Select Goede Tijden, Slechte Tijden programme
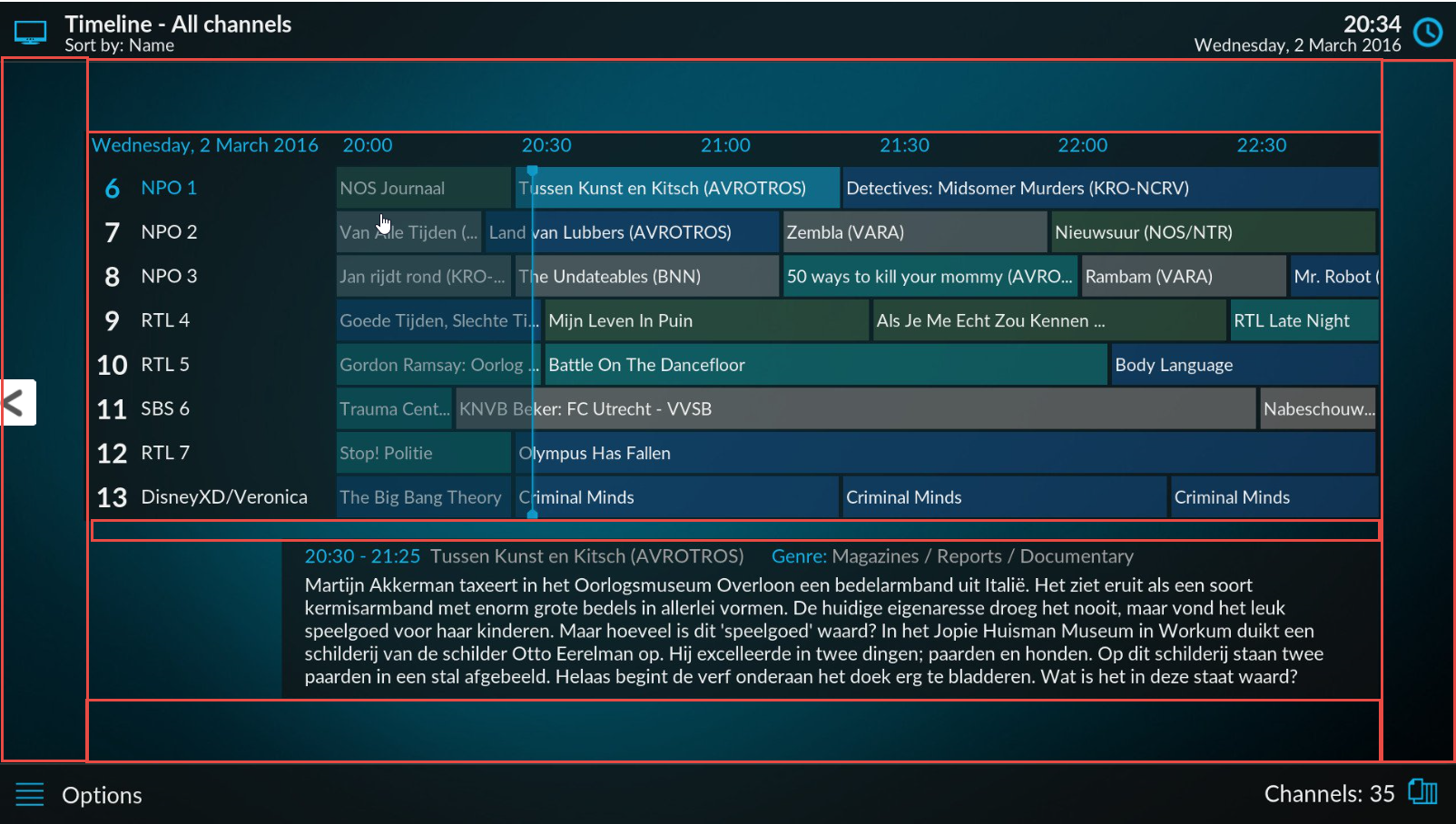Viewport: 1456px width, 824px height. [438, 320]
